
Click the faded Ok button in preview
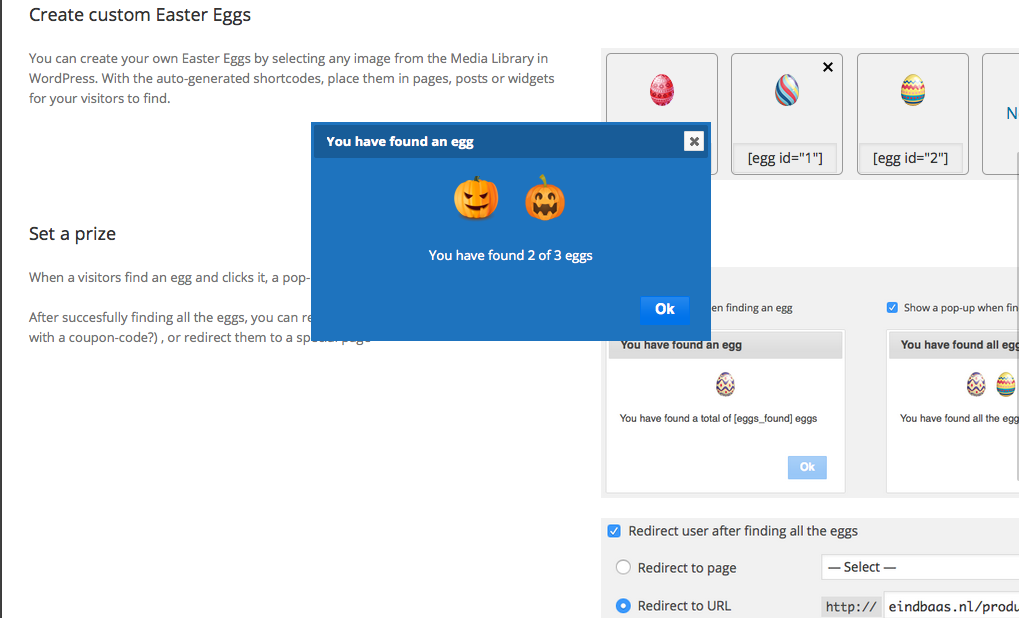(x=807, y=467)
